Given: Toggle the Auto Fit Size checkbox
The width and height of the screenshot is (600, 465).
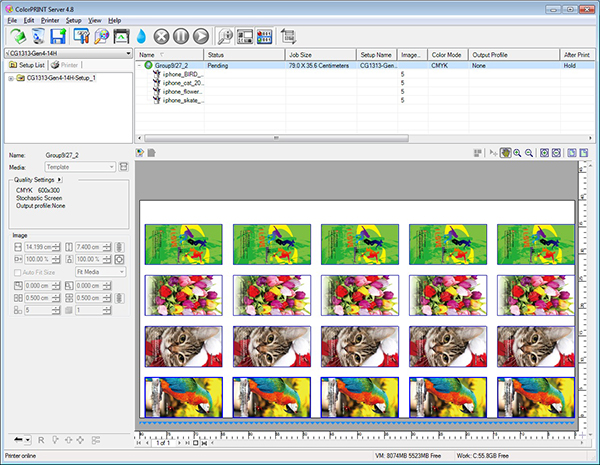Looking at the screenshot, I should point(16,271).
